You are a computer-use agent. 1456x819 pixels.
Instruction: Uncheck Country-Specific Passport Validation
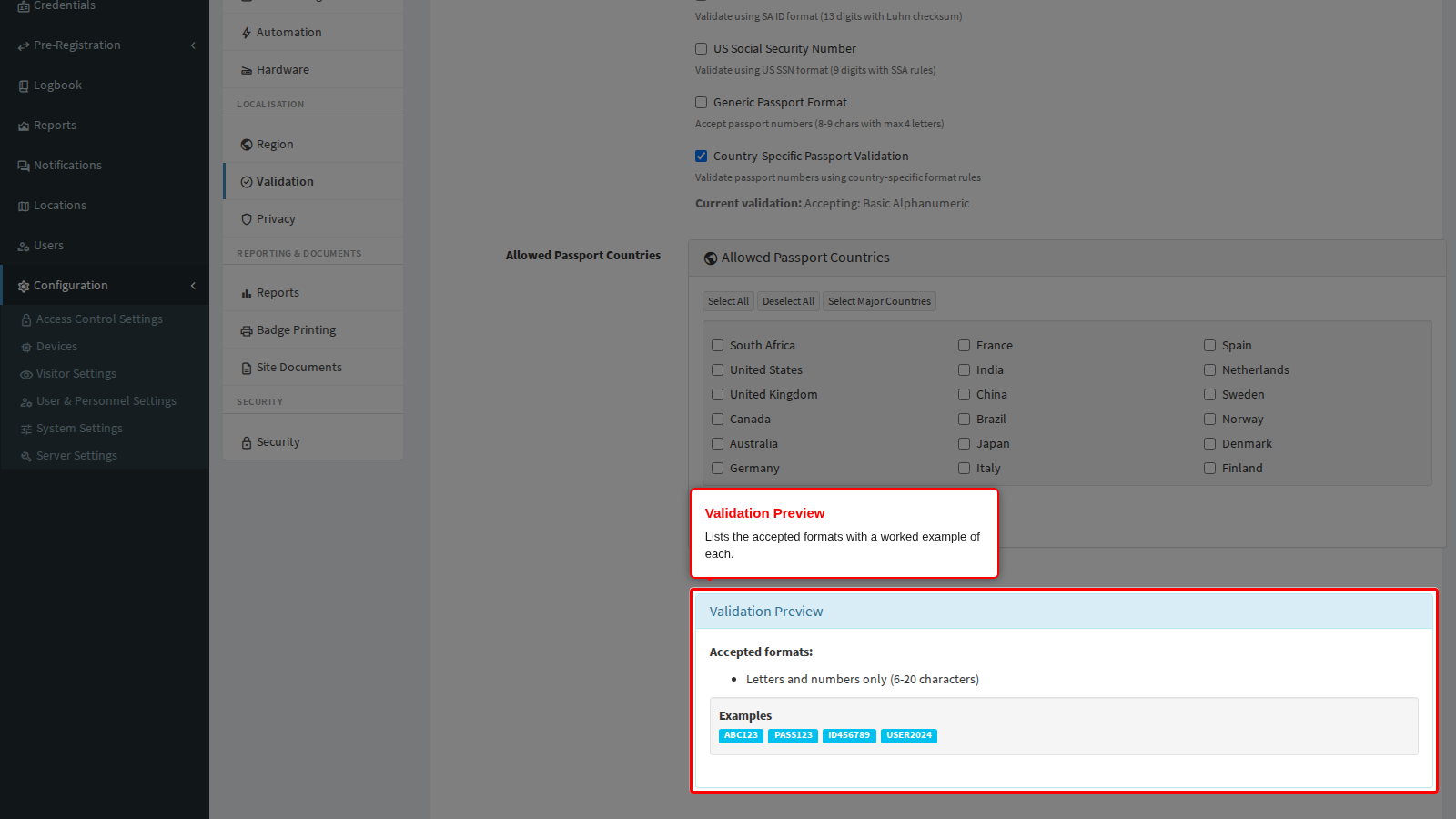(x=701, y=157)
